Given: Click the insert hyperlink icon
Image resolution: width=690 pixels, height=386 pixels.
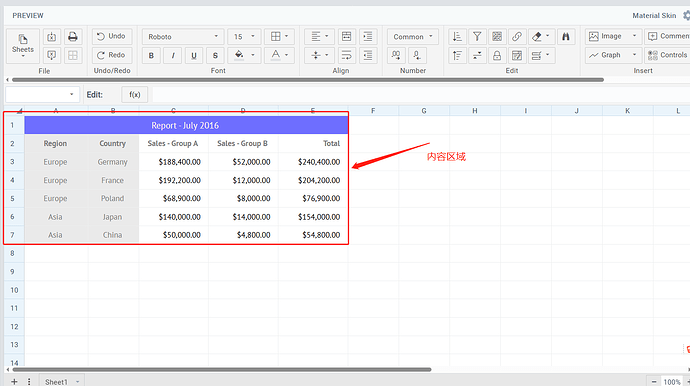Looking at the screenshot, I should [x=517, y=37].
